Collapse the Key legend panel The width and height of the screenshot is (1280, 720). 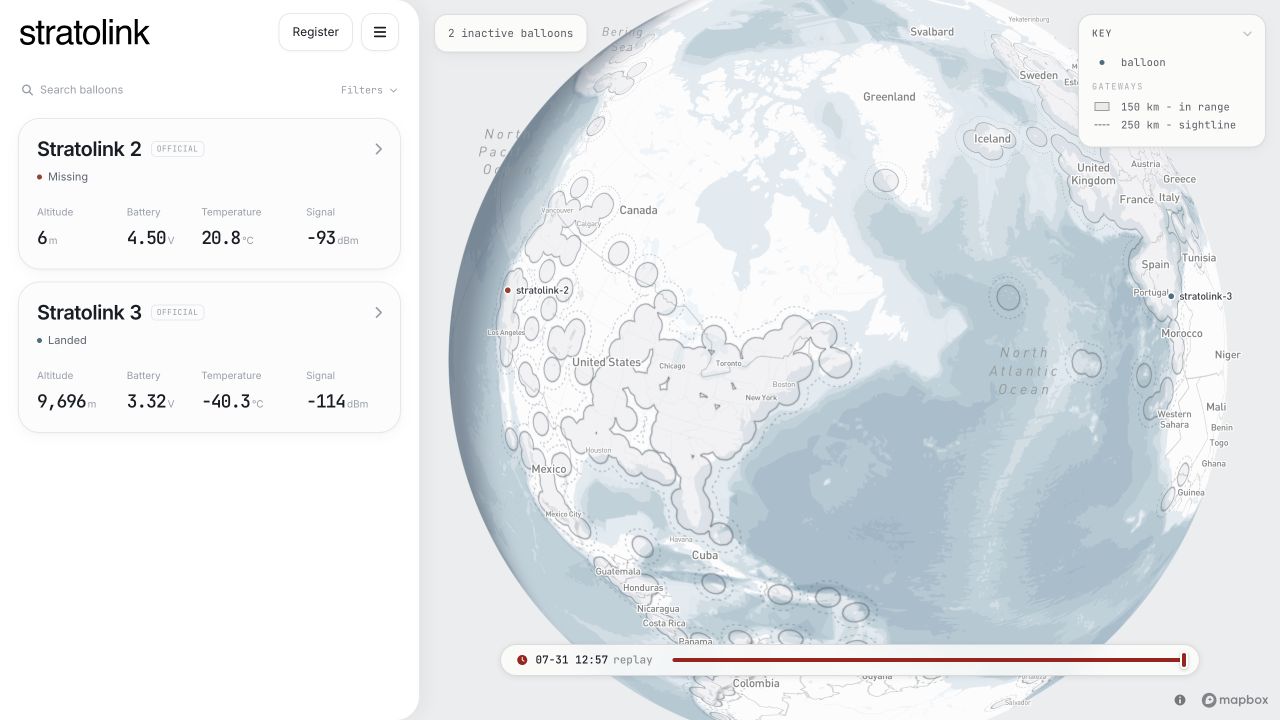1247,34
